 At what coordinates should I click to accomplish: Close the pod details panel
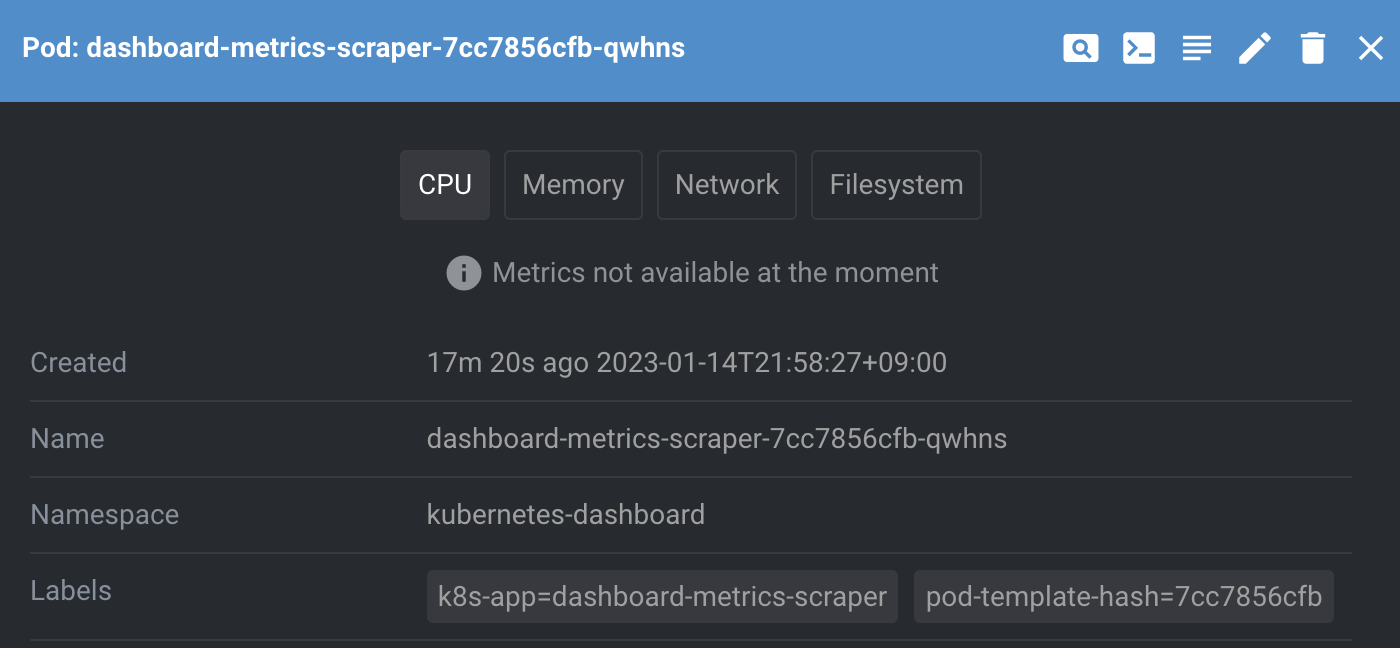(x=1371, y=48)
